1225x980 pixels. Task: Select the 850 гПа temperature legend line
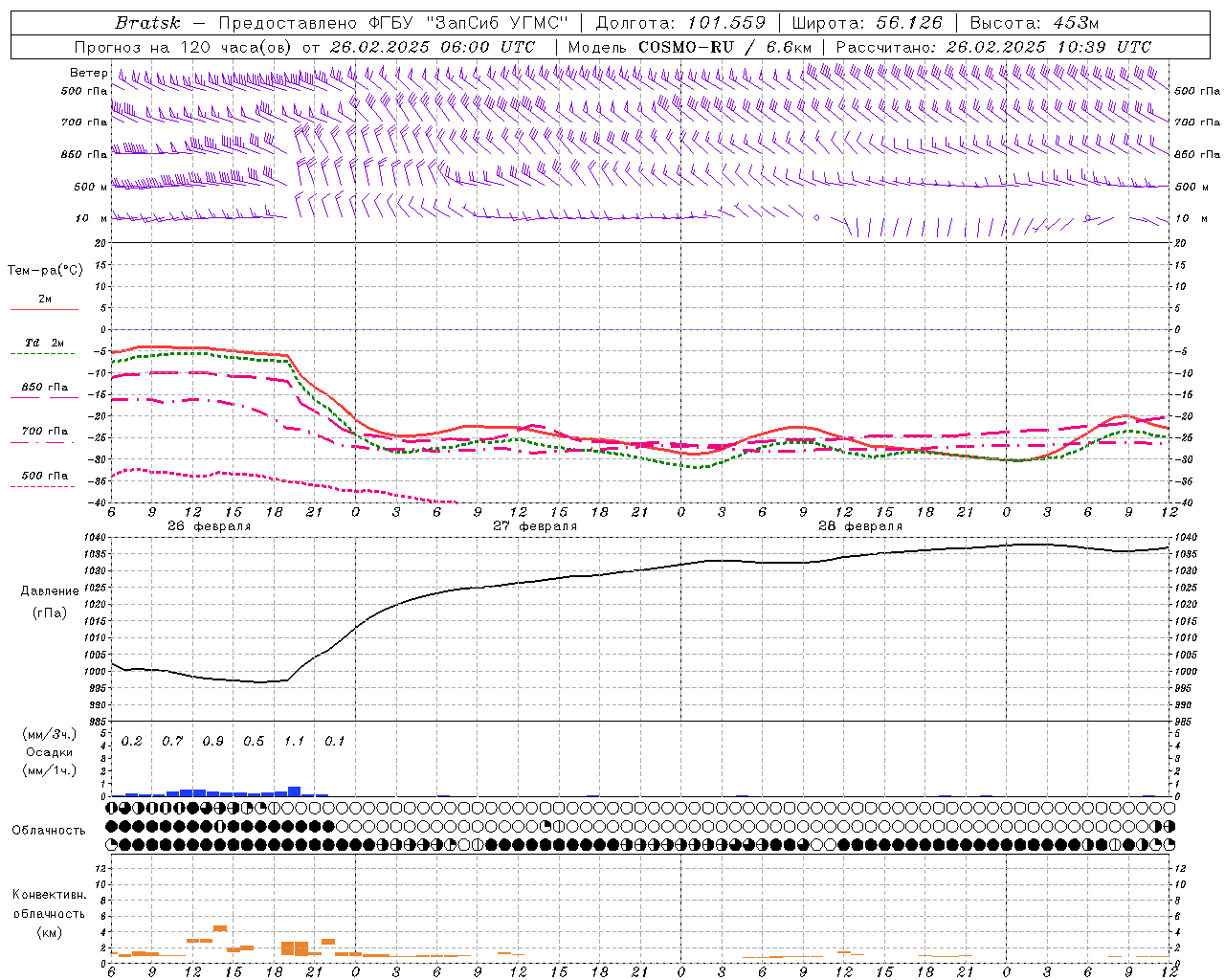pos(44,396)
